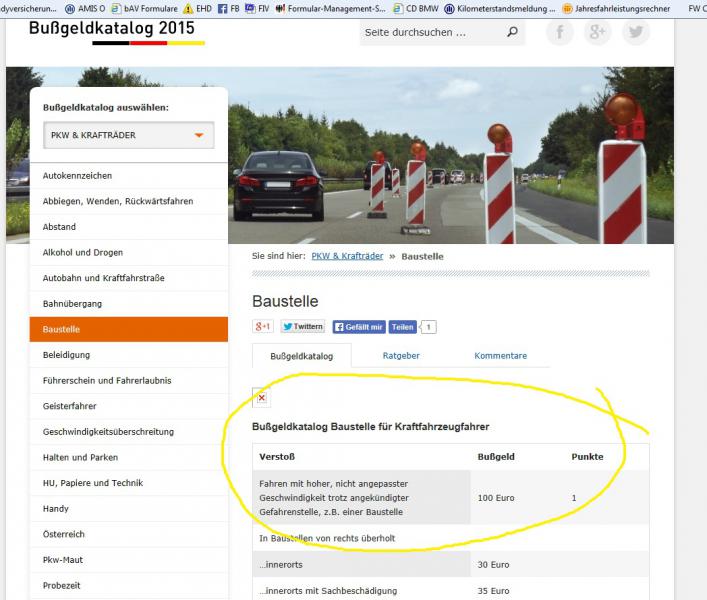Screen dimensions: 707x600
Task: Switch to the Ratgeber tab
Action: (401, 355)
